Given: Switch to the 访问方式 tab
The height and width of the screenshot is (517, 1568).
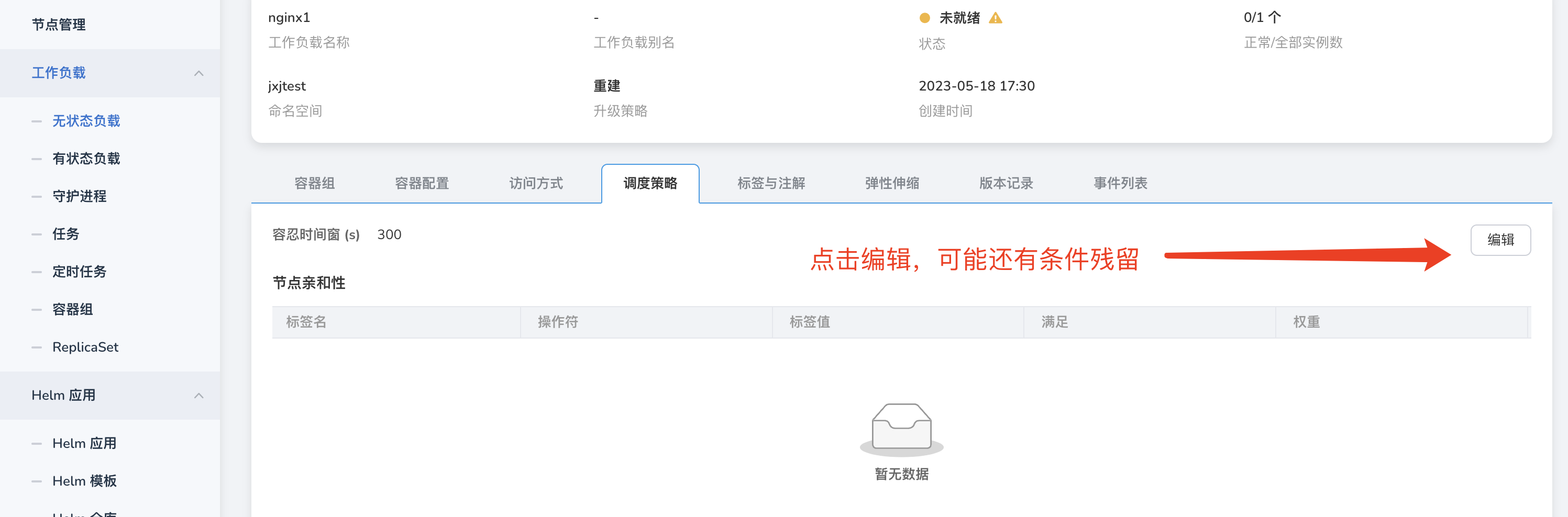Looking at the screenshot, I should tap(536, 183).
